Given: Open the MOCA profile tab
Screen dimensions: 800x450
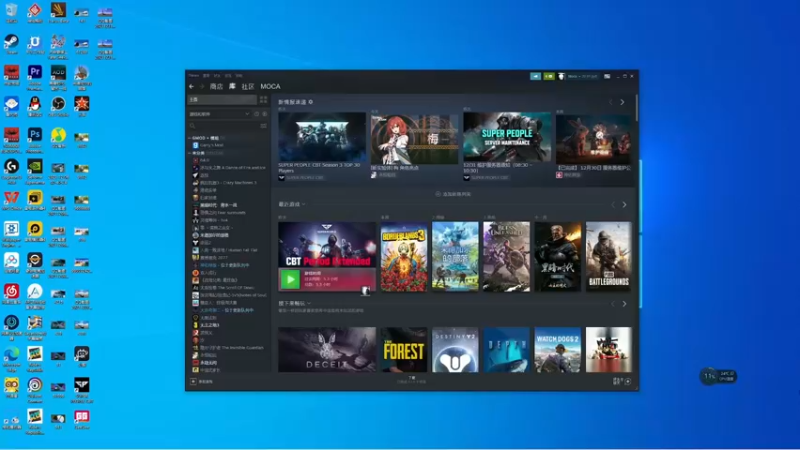Looking at the screenshot, I should coord(270,87).
